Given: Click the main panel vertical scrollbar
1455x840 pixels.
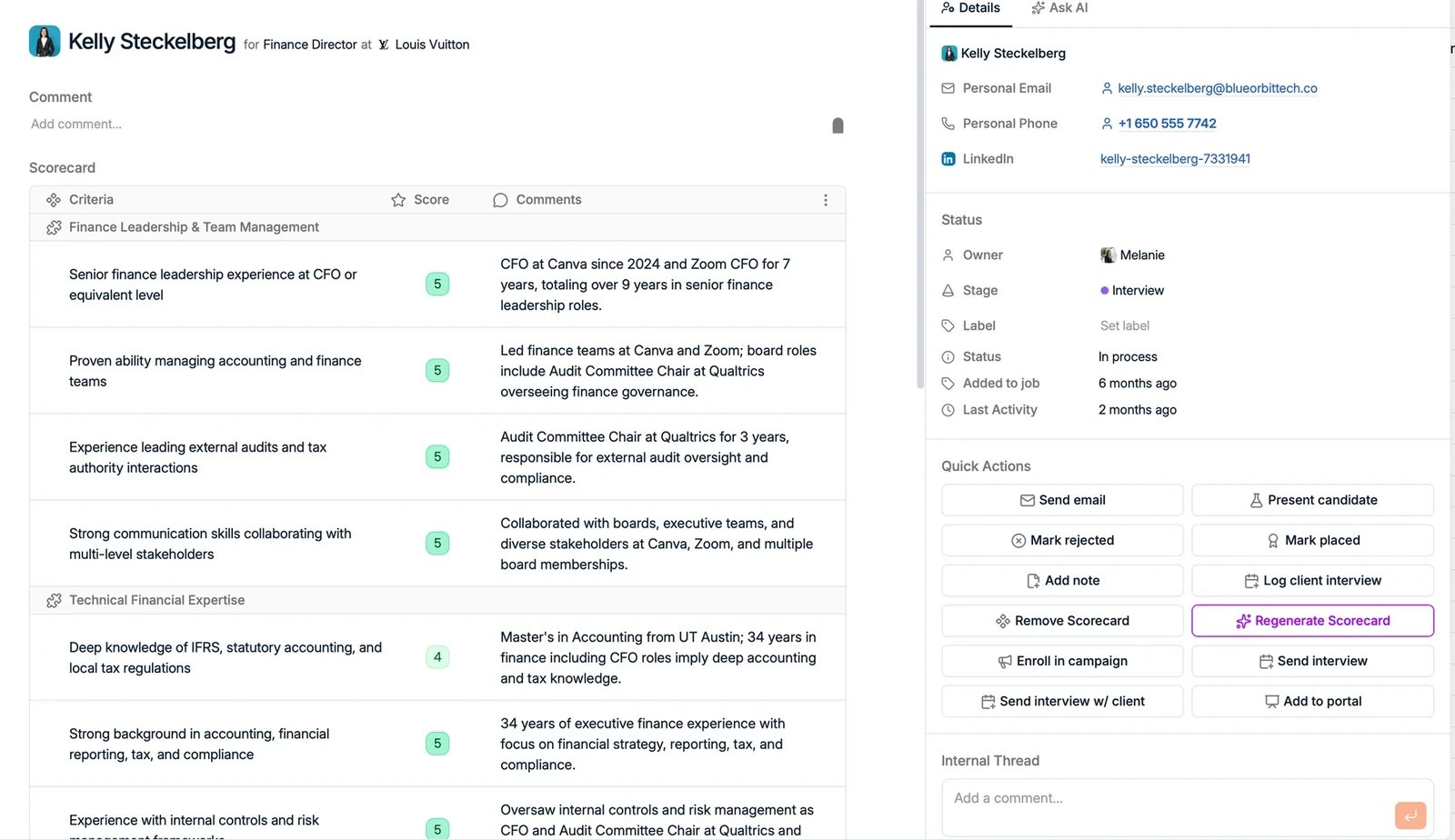Looking at the screenshot, I should coord(920,195).
